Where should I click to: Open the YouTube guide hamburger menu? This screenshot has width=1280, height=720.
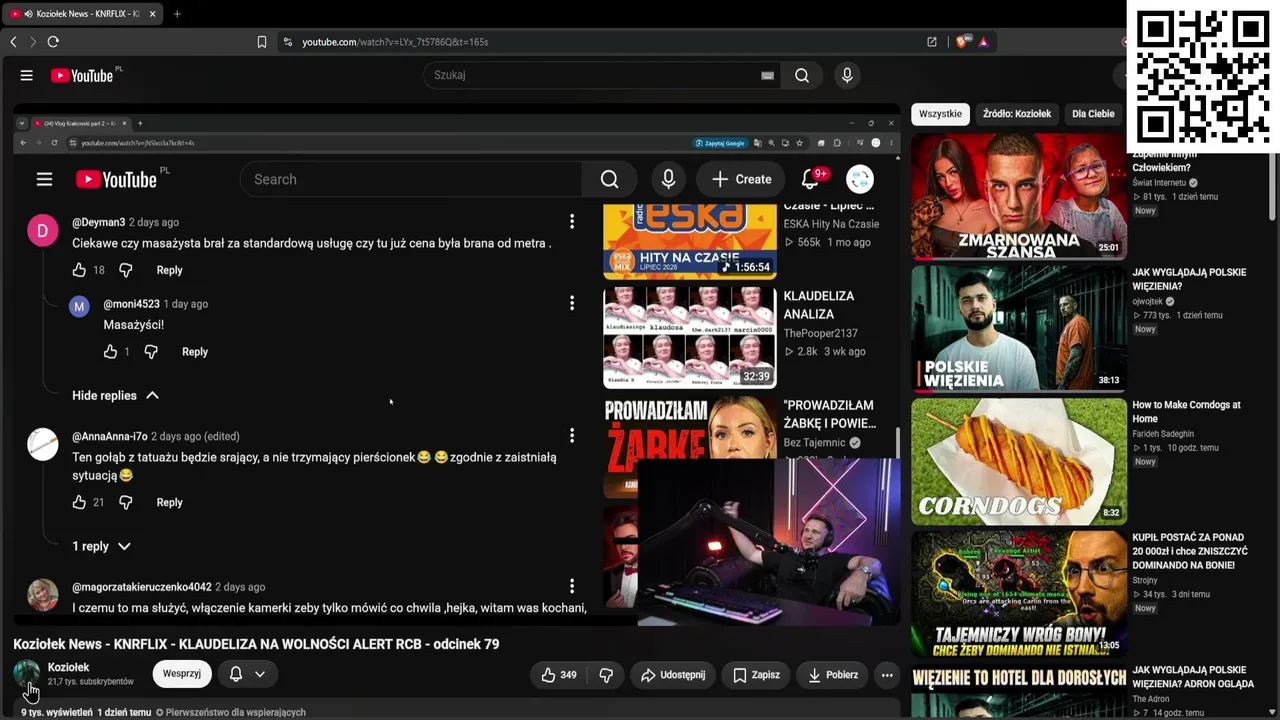click(27, 75)
